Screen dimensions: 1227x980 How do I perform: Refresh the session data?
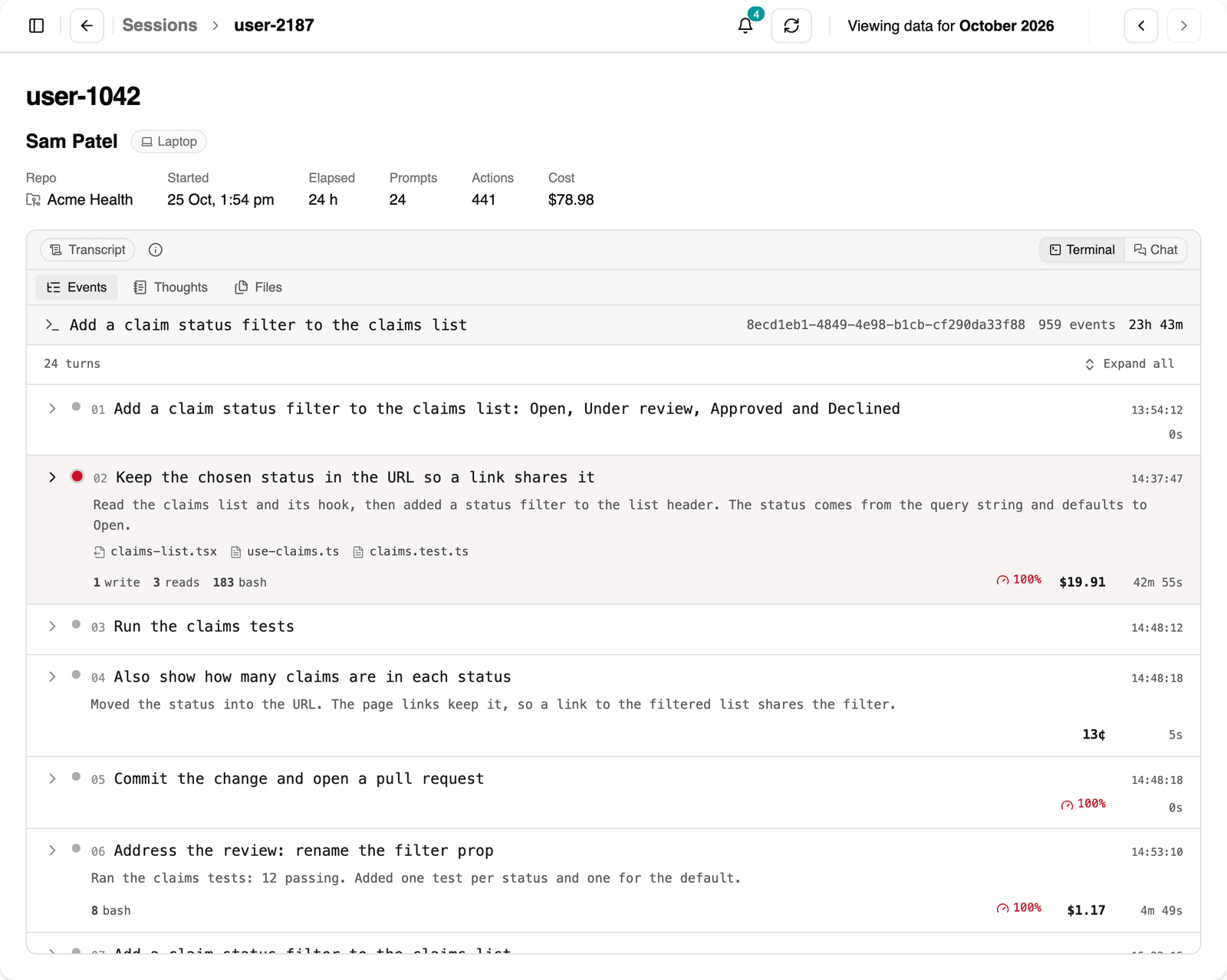pyautogui.click(x=791, y=25)
